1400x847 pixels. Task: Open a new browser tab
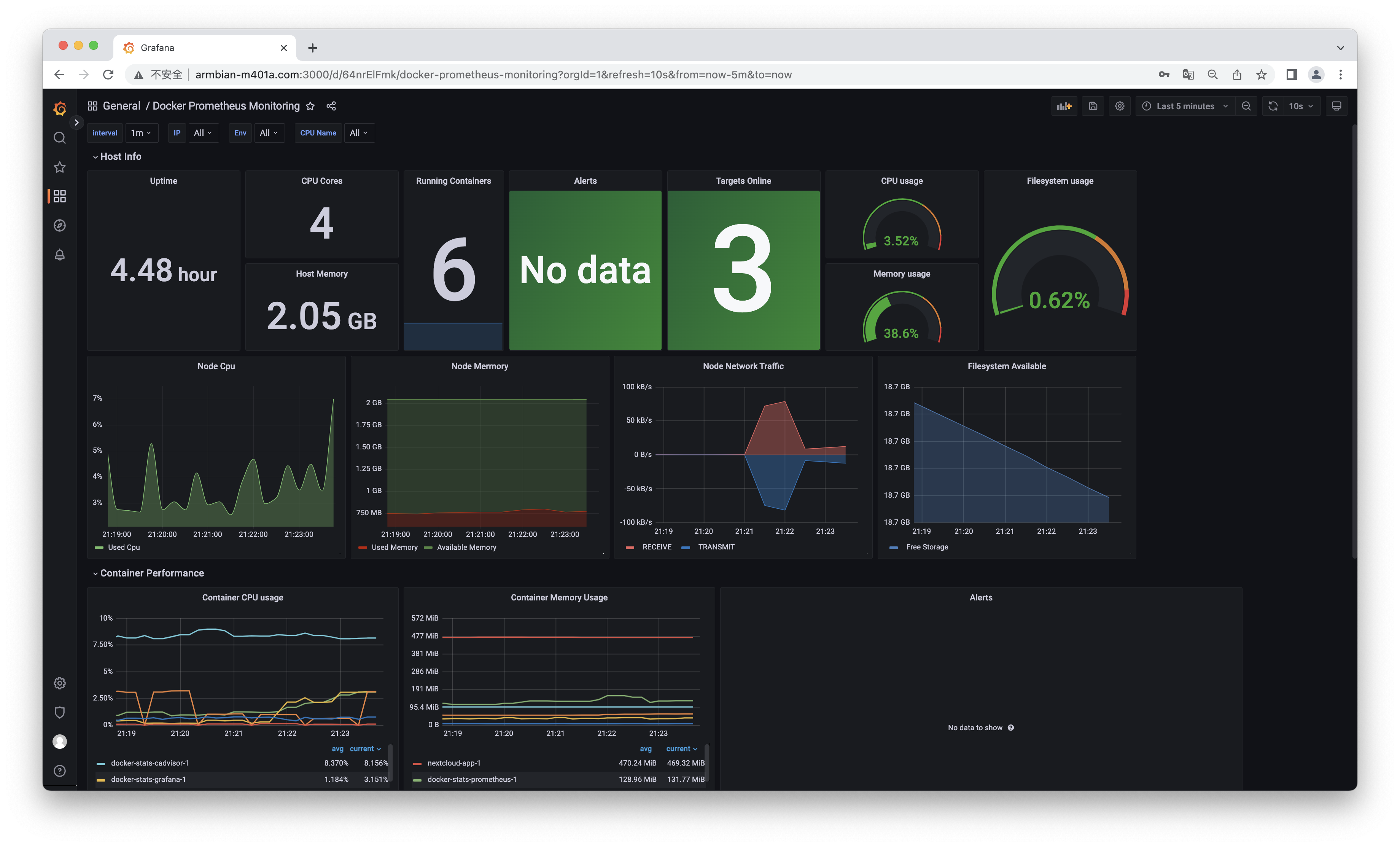click(x=312, y=48)
